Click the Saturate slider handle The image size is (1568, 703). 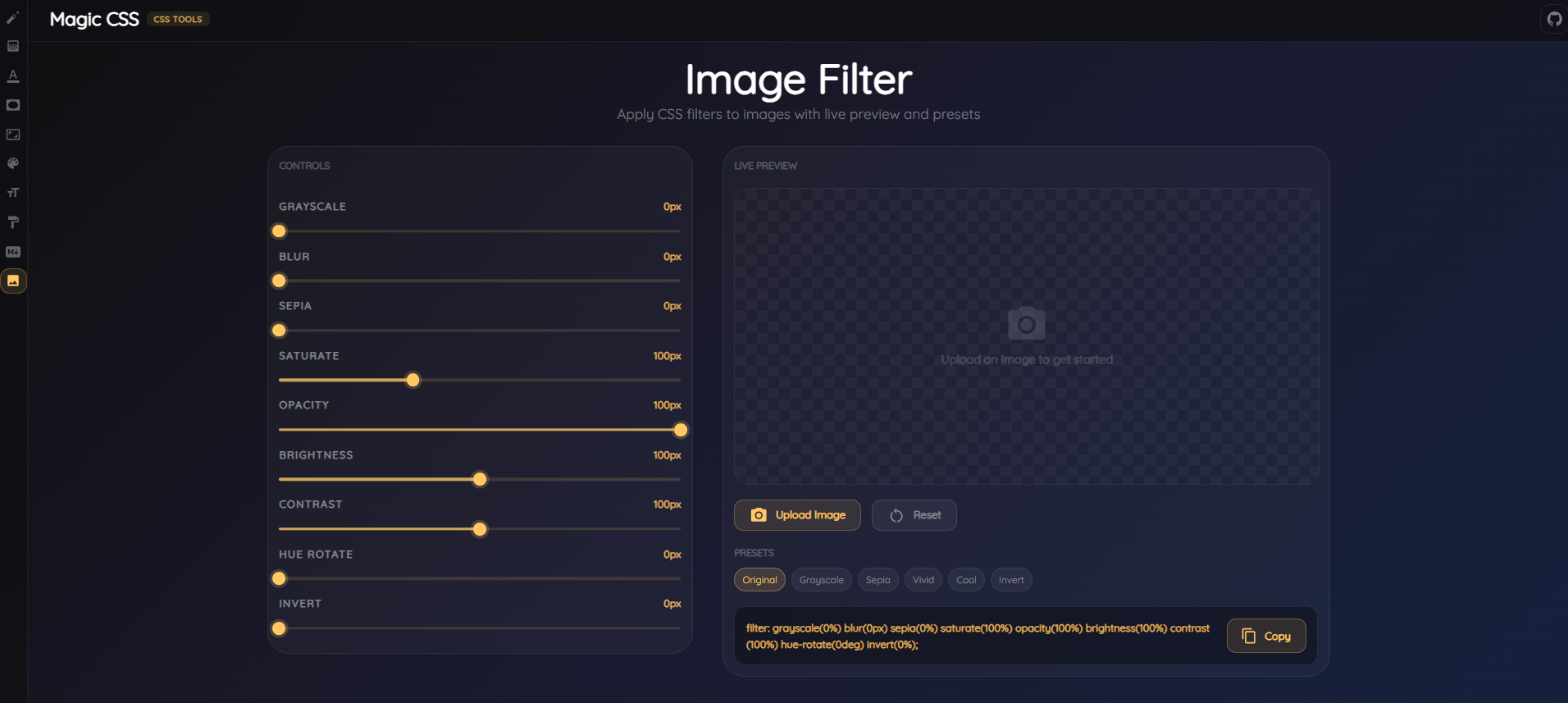pyautogui.click(x=413, y=380)
